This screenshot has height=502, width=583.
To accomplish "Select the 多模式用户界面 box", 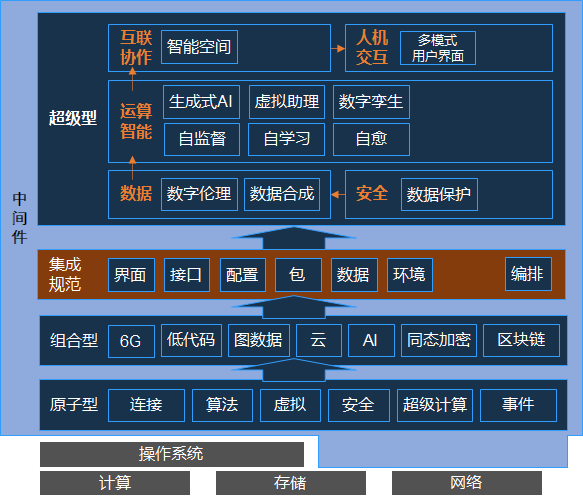I will 438,48.
